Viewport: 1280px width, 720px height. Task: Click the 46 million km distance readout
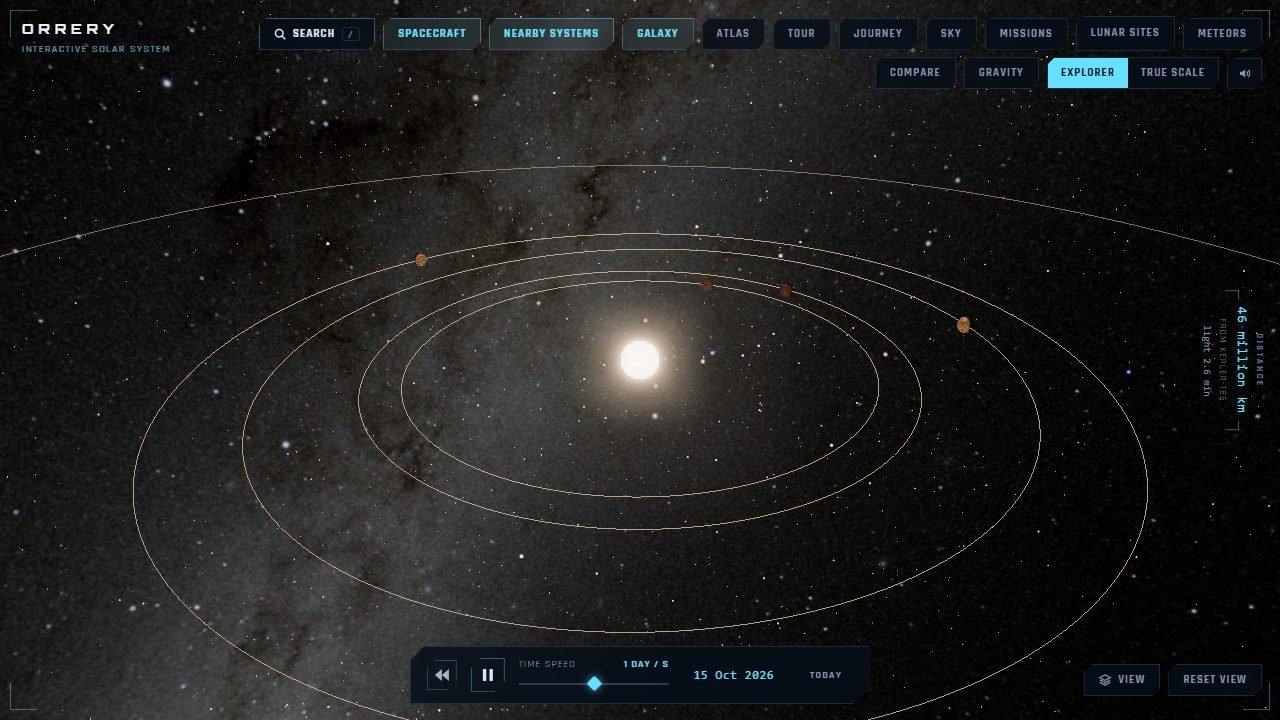pos(1242,360)
